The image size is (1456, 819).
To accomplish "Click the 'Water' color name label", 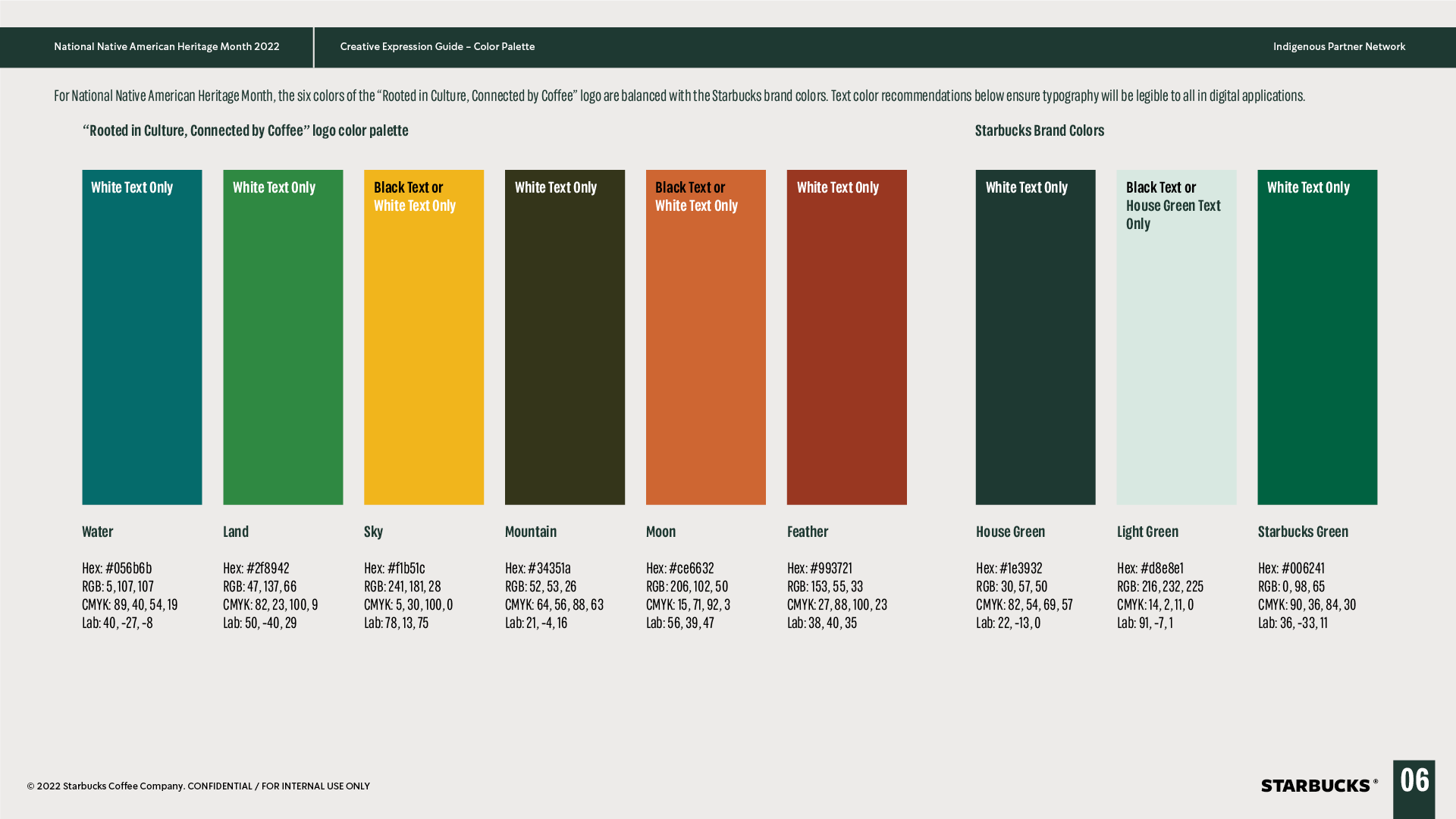I will click(98, 532).
